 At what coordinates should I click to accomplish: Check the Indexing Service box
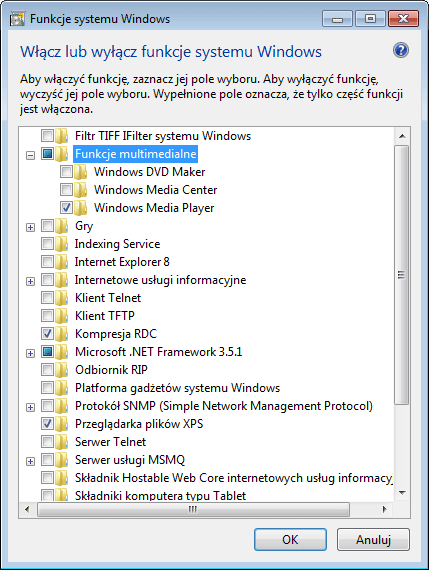click(x=47, y=243)
